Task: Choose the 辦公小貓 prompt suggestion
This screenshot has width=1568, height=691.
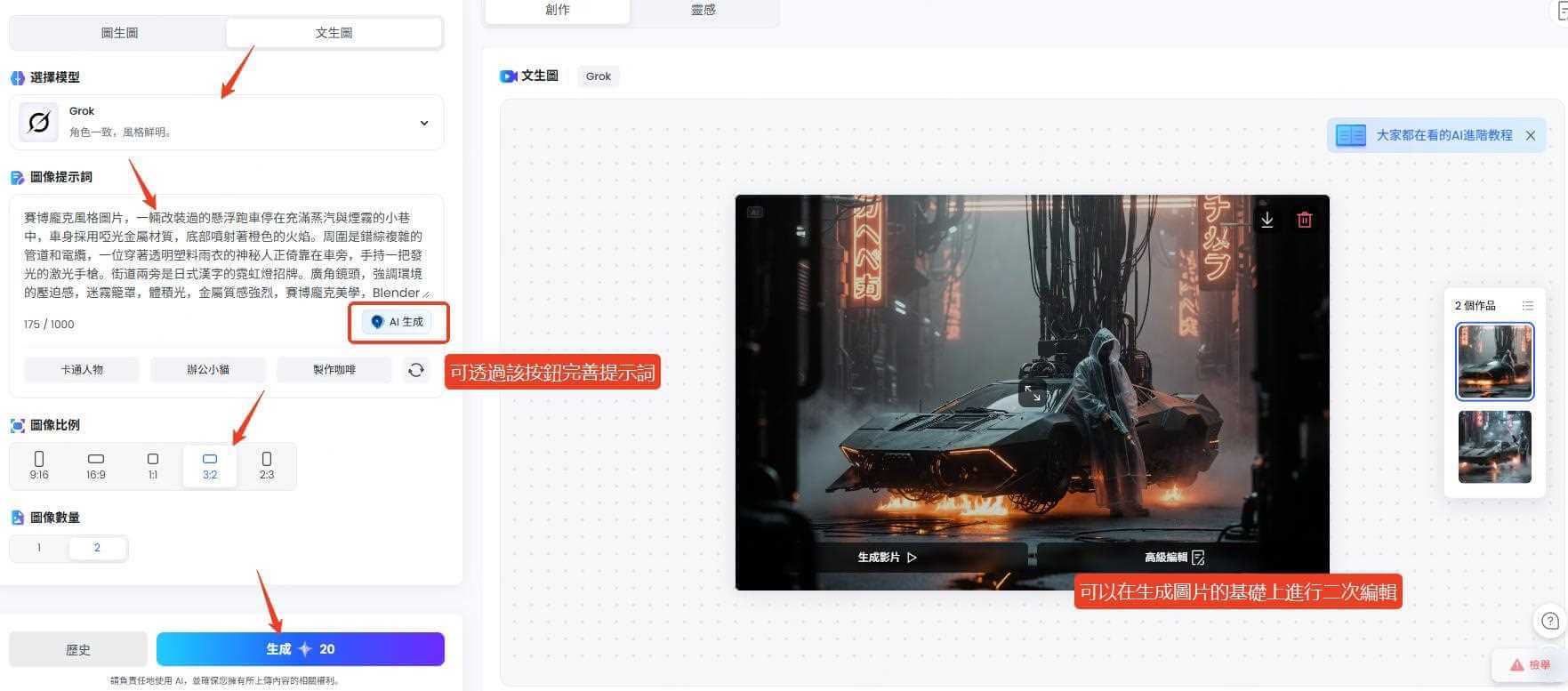Action: click(x=208, y=369)
